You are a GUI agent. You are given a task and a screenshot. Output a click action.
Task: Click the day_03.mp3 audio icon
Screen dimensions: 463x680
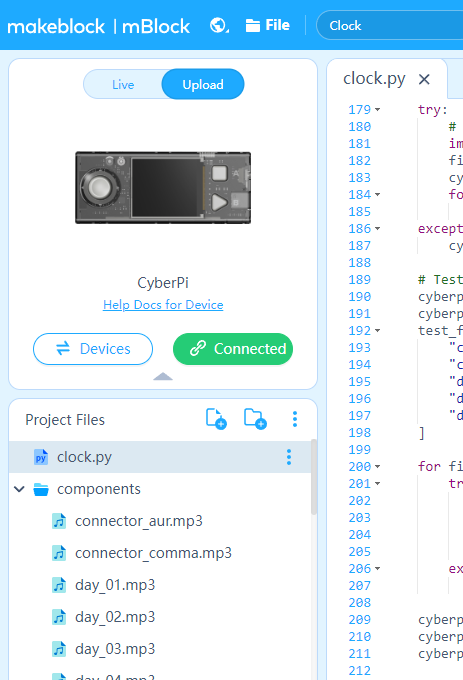(59, 649)
